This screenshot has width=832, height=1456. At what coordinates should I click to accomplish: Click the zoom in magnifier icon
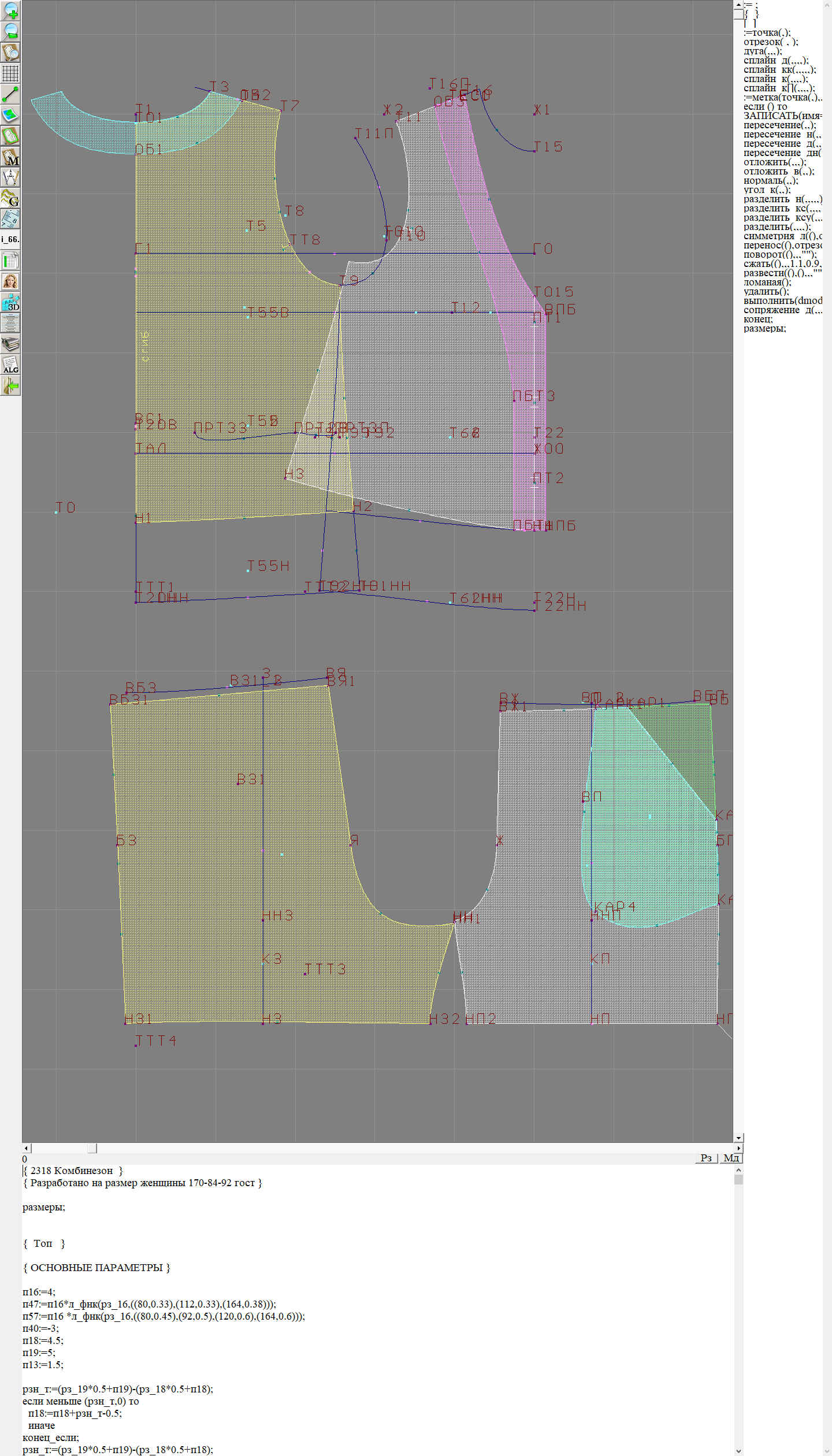pyautogui.click(x=10, y=10)
